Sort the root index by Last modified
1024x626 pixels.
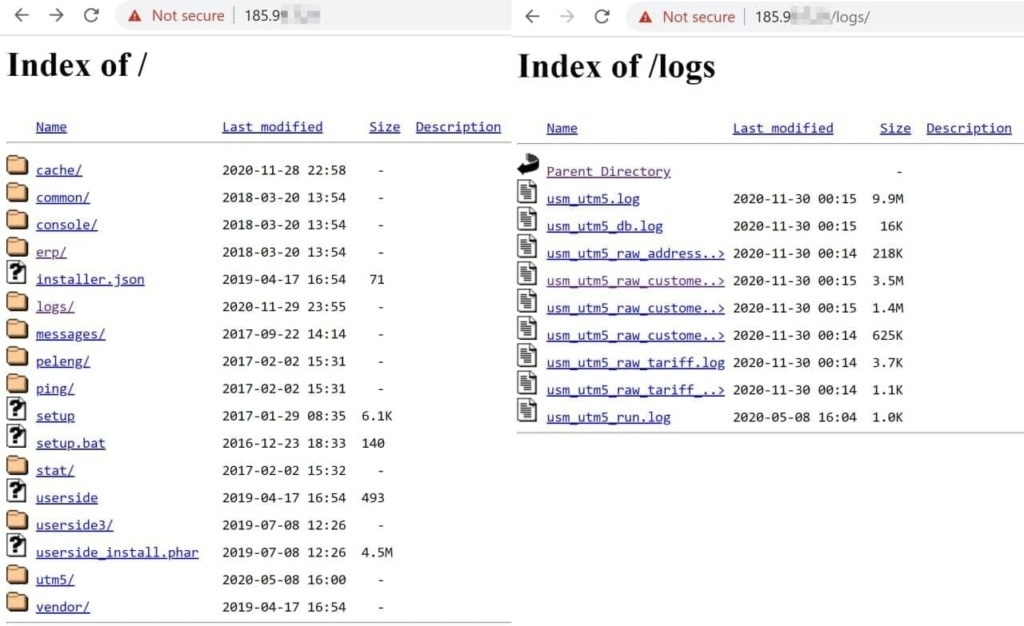point(272,127)
